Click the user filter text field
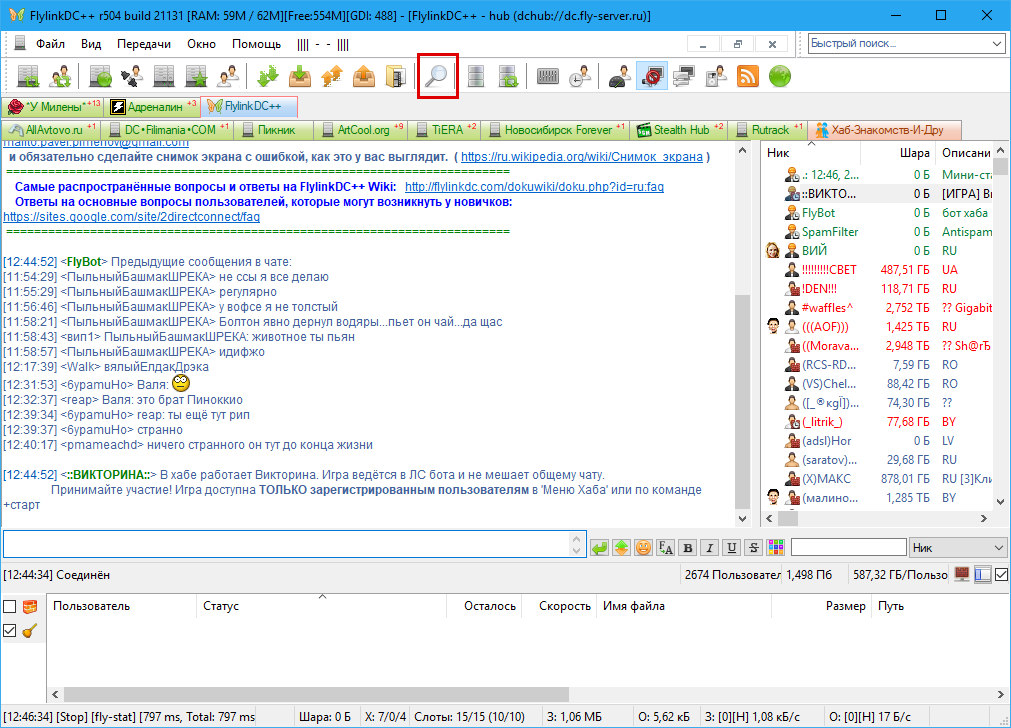1011x728 pixels. pos(849,547)
